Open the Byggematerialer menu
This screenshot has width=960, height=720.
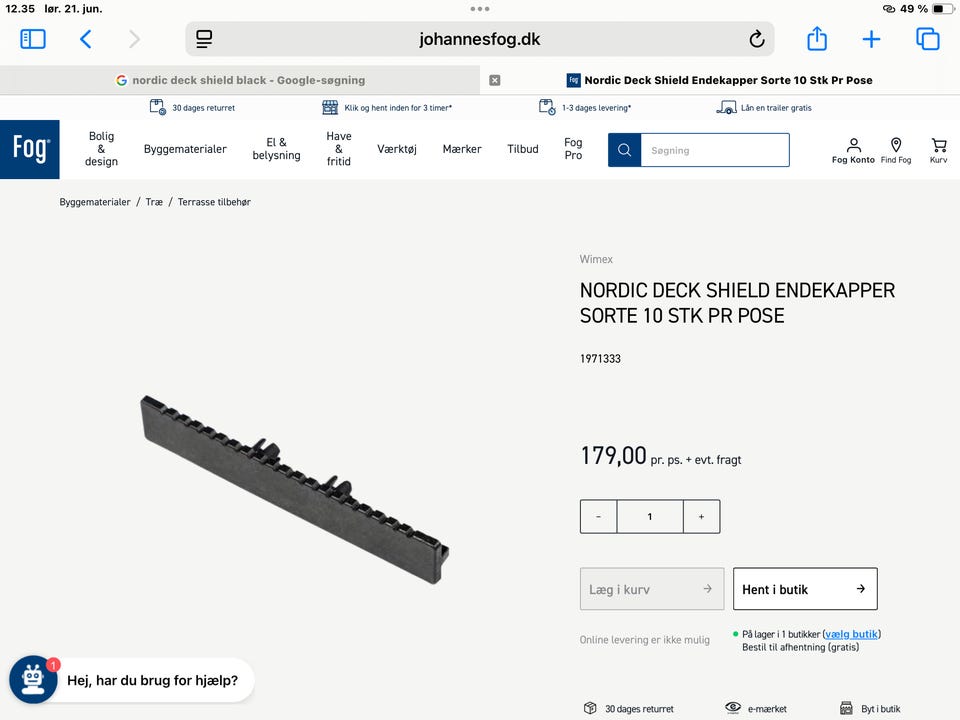click(x=185, y=149)
